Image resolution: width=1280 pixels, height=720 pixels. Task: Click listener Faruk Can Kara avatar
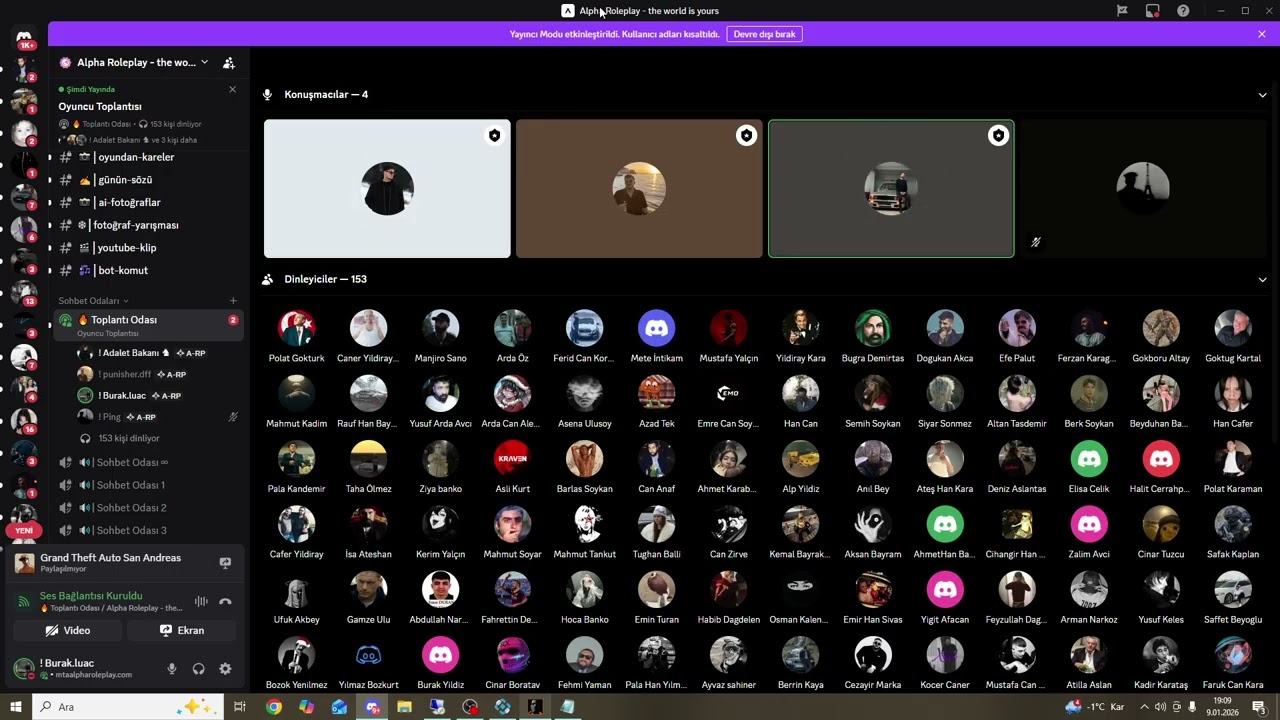click(1233, 655)
